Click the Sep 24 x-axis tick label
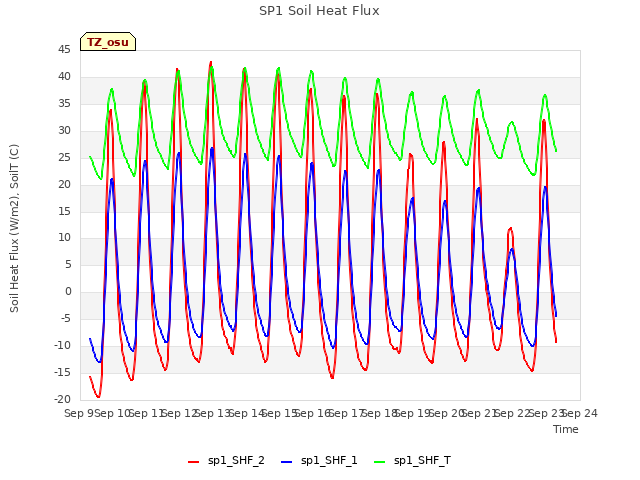The image size is (640, 480). pyautogui.click(x=580, y=413)
